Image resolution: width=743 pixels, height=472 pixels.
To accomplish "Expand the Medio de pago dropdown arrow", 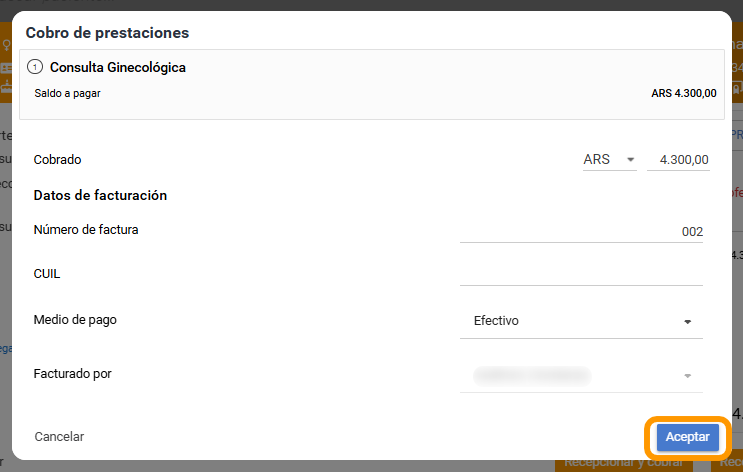I will [687, 322].
